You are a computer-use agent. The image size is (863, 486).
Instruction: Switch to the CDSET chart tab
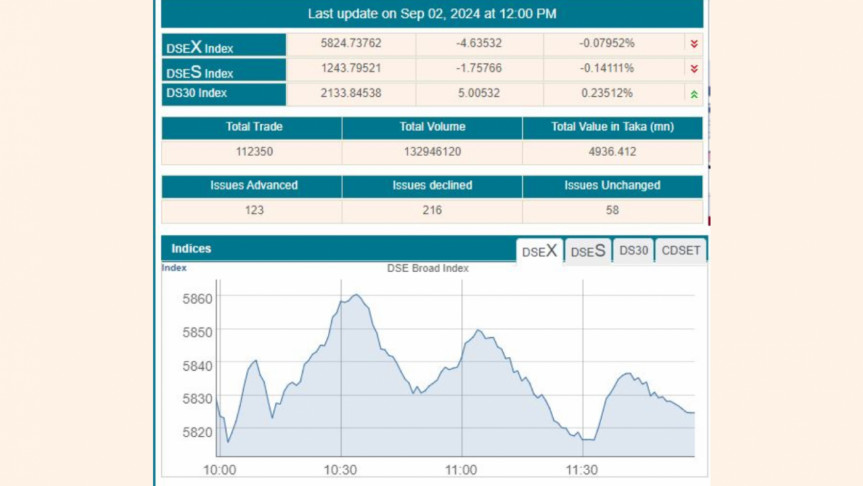coord(681,251)
